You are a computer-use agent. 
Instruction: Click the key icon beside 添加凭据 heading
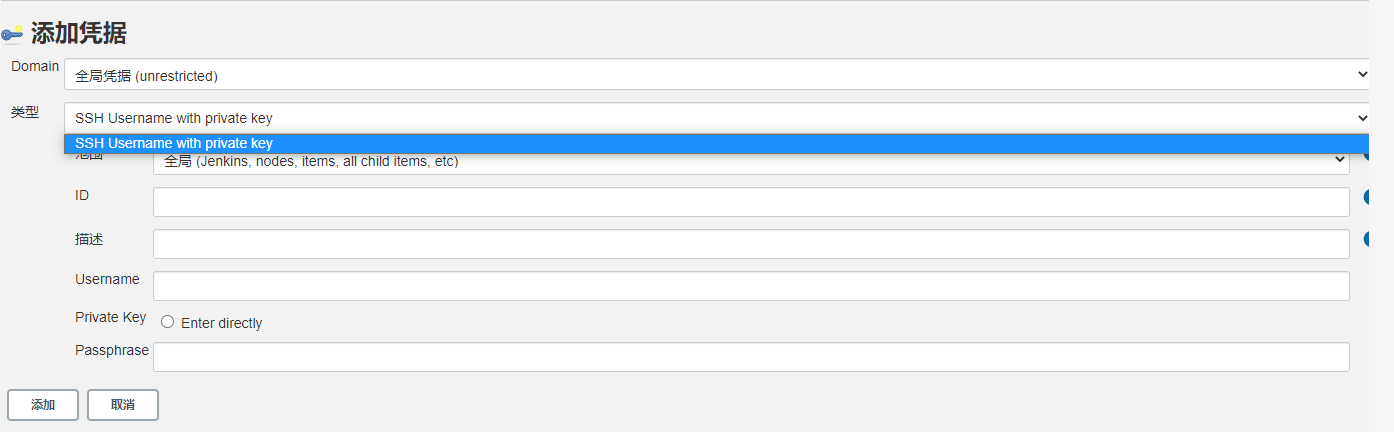click(12, 34)
